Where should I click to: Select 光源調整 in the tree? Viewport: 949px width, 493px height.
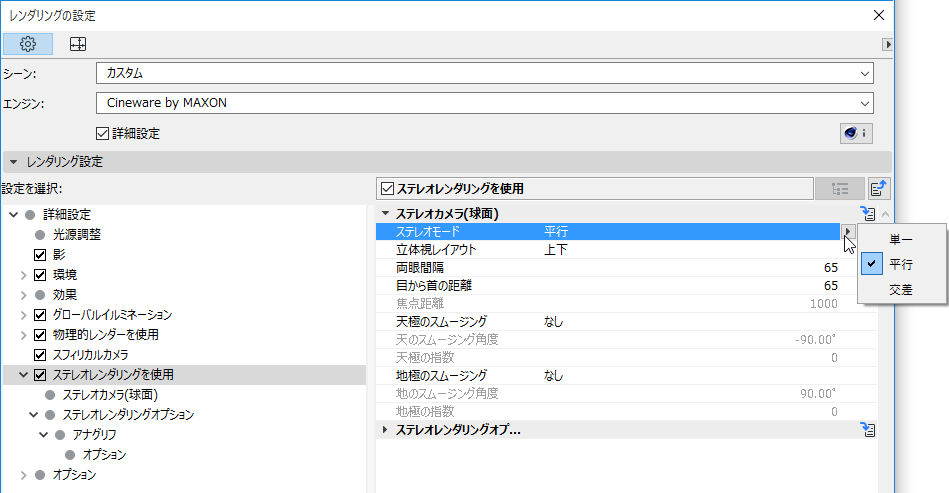(76, 235)
